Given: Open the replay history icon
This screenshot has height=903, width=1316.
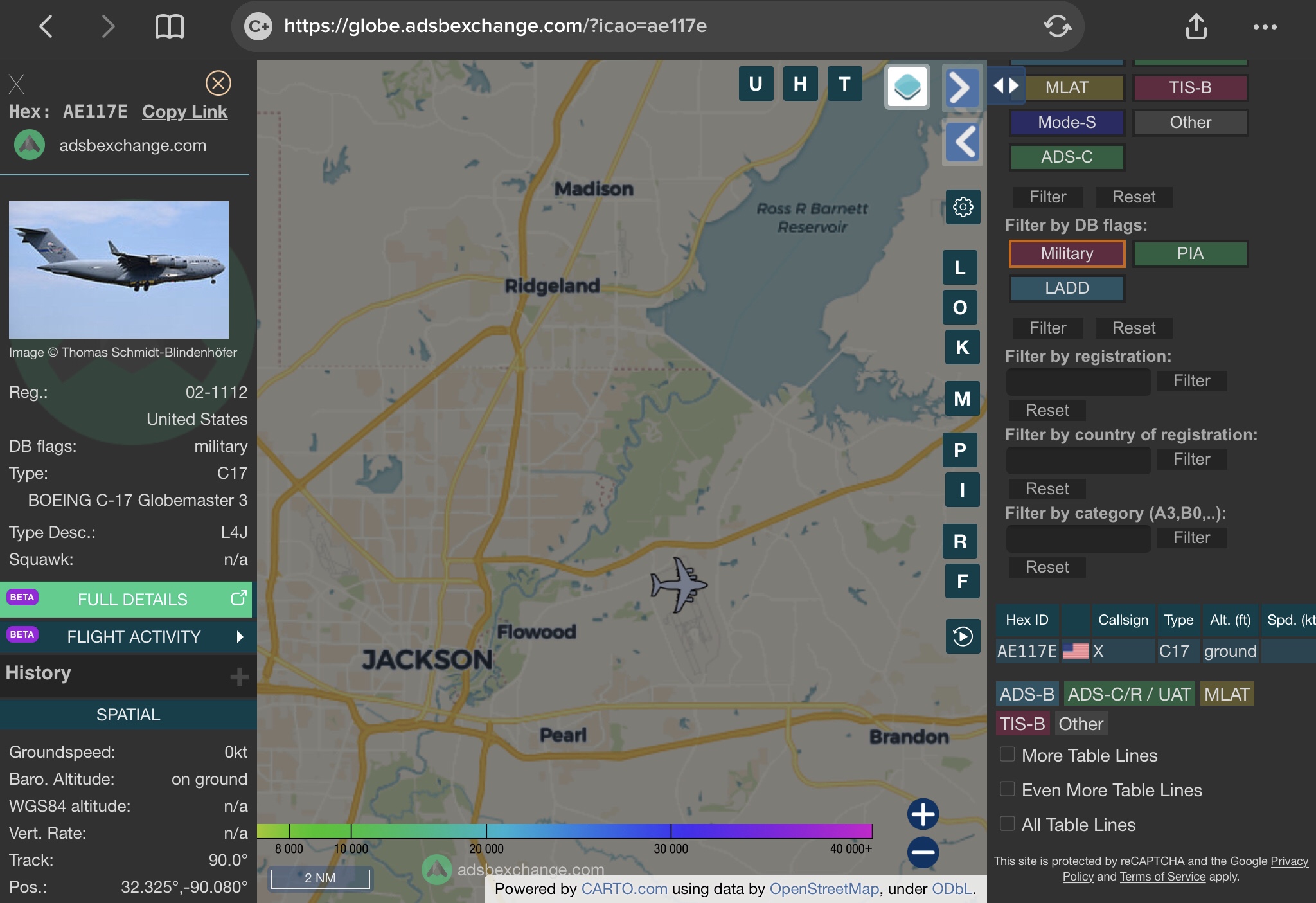Looking at the screenshot, I should 963,636.
